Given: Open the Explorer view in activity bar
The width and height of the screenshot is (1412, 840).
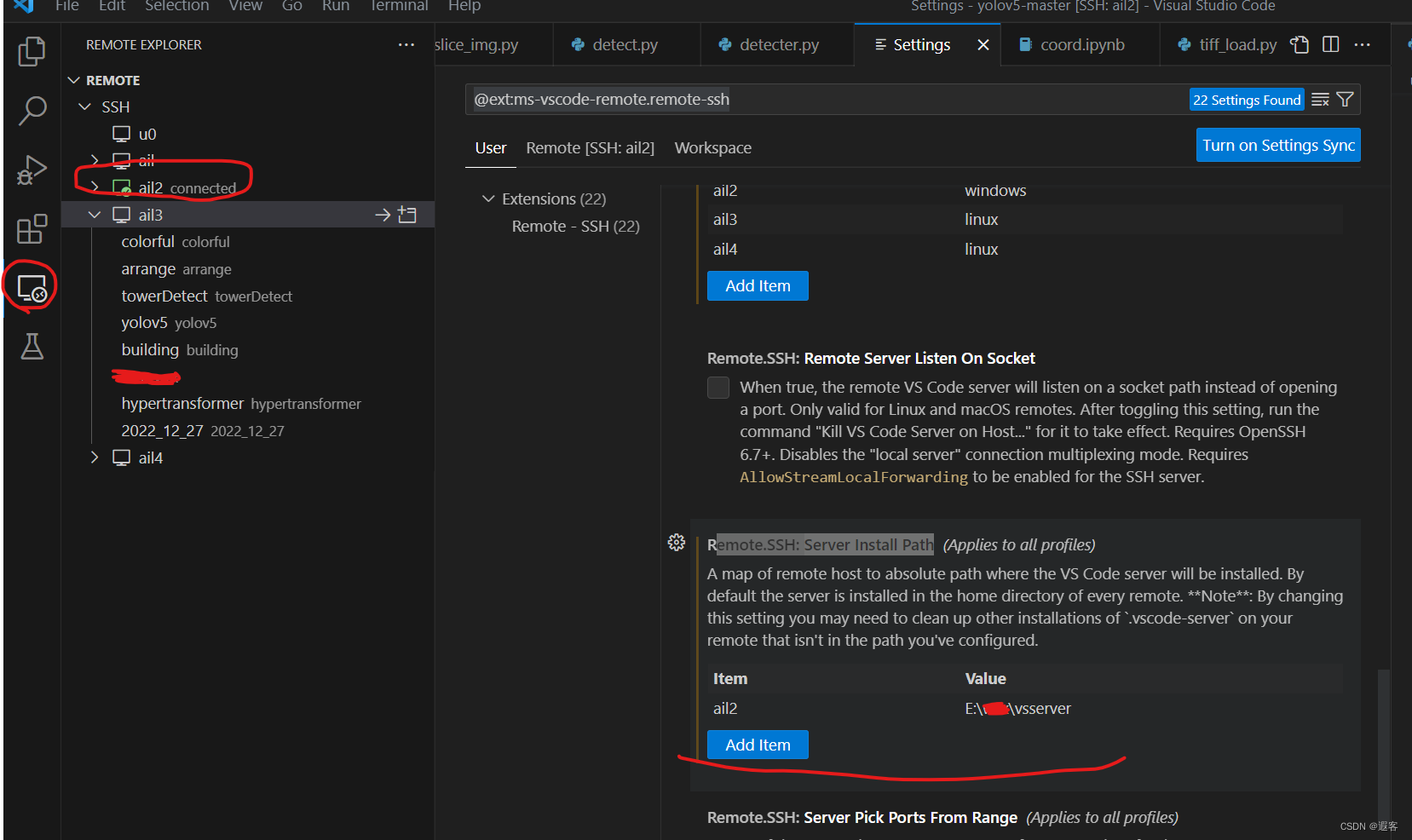Looking at the screenshot, I should tap(32, 51).
